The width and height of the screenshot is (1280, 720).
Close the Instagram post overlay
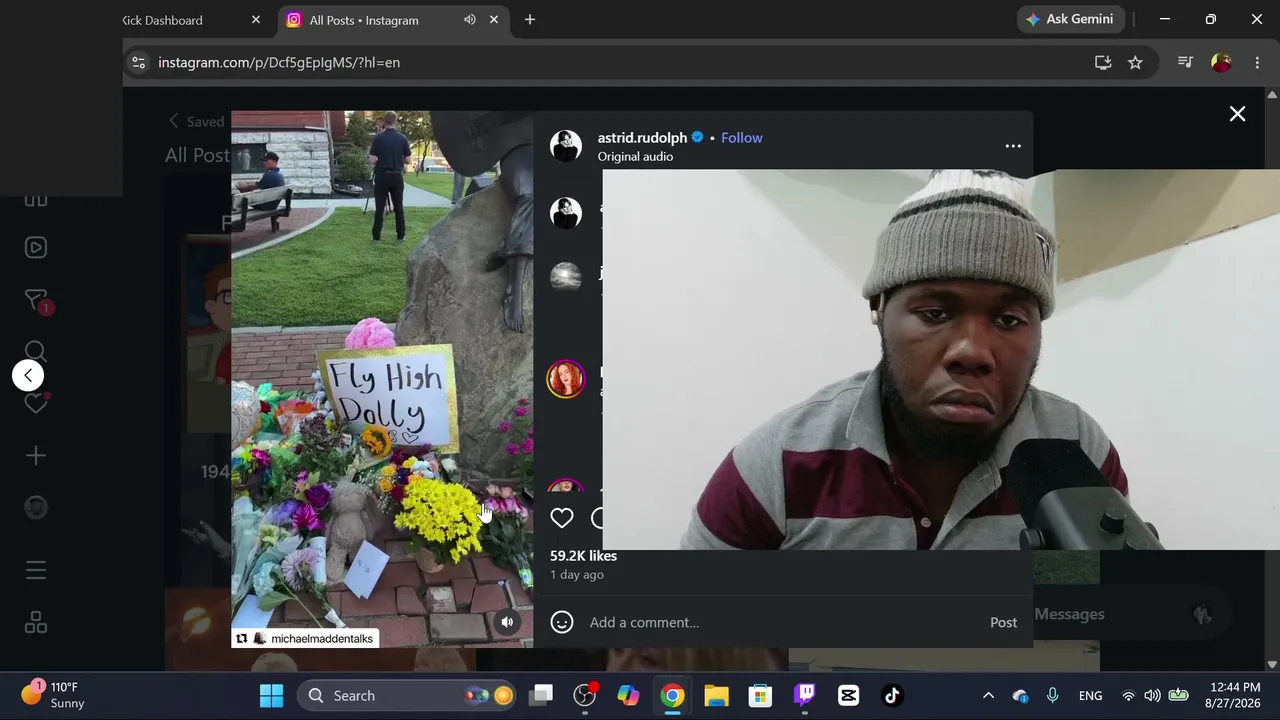click(1237, 114)
